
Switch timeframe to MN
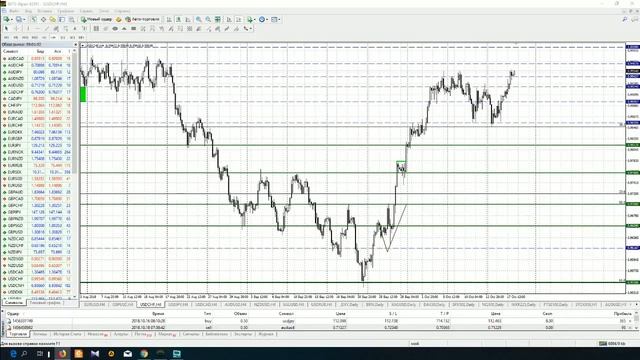click(81, 37)
